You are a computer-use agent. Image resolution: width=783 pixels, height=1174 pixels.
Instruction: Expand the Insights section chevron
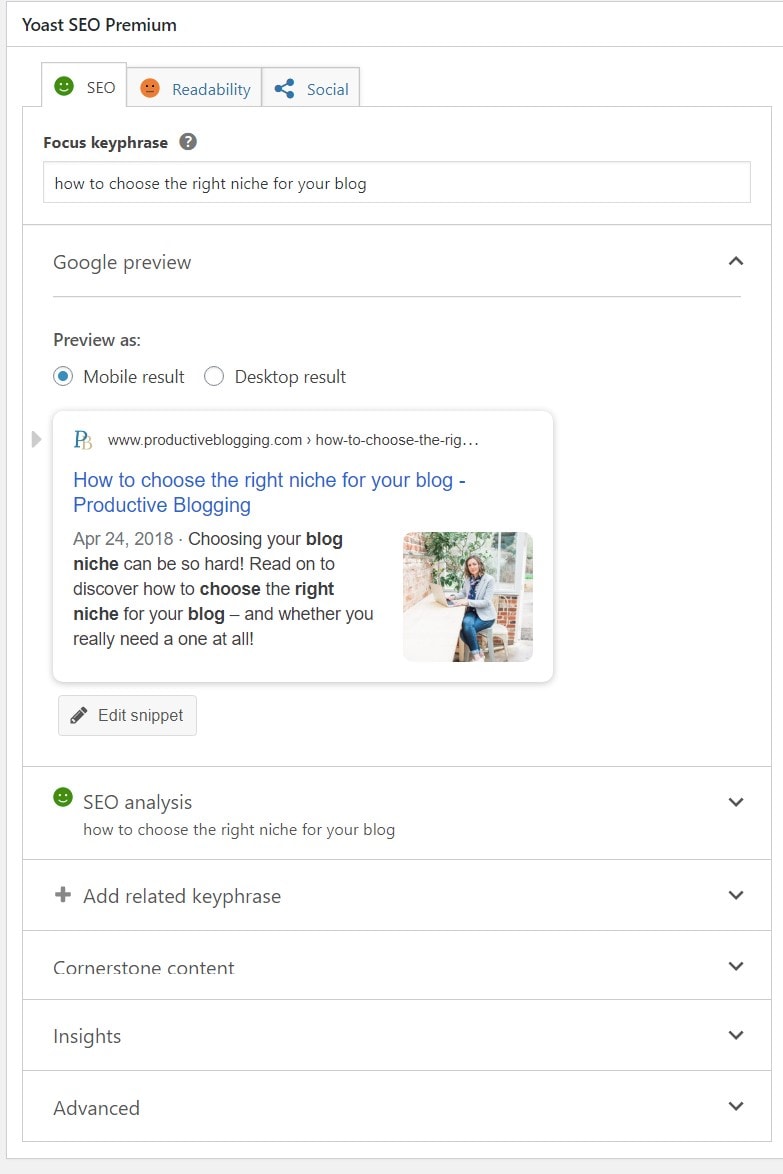click(736, 1035)
